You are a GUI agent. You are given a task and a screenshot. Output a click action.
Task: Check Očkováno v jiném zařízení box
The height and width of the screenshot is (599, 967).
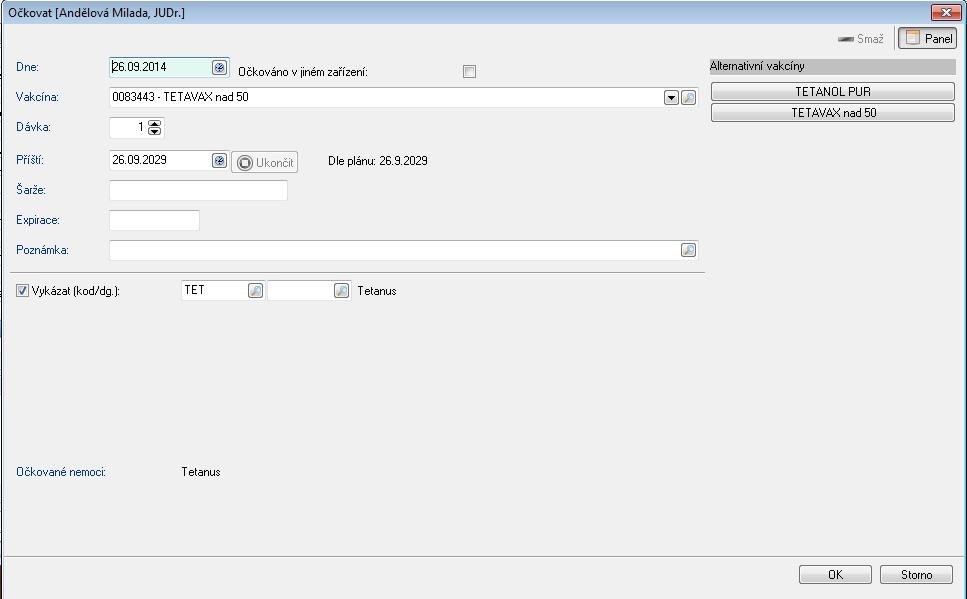pyautogui.click(x=469, y=72)
